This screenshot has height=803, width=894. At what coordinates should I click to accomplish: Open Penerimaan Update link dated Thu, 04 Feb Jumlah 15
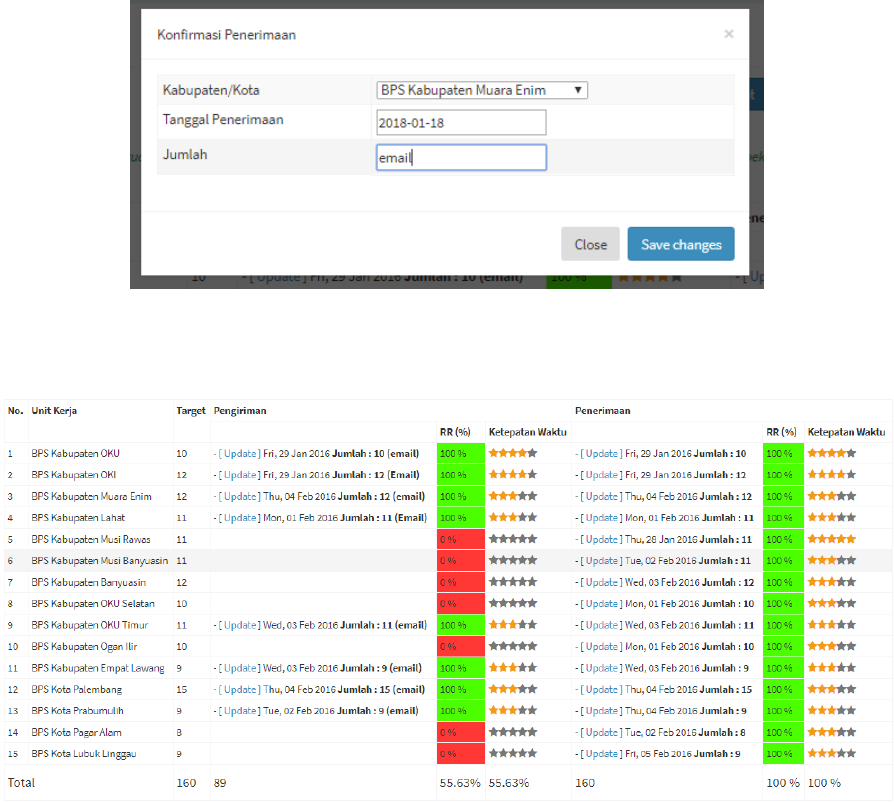click(x=602, y=690)
